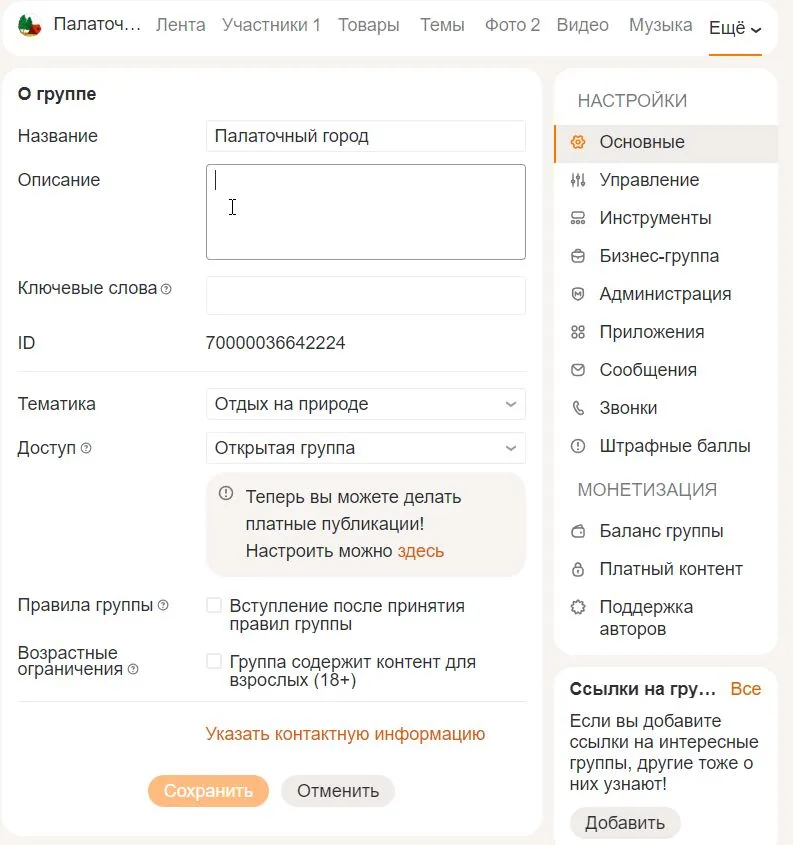Click the Инструменты icon in sidebar
This screenshot has height=845, width=793.
(577, 218)
